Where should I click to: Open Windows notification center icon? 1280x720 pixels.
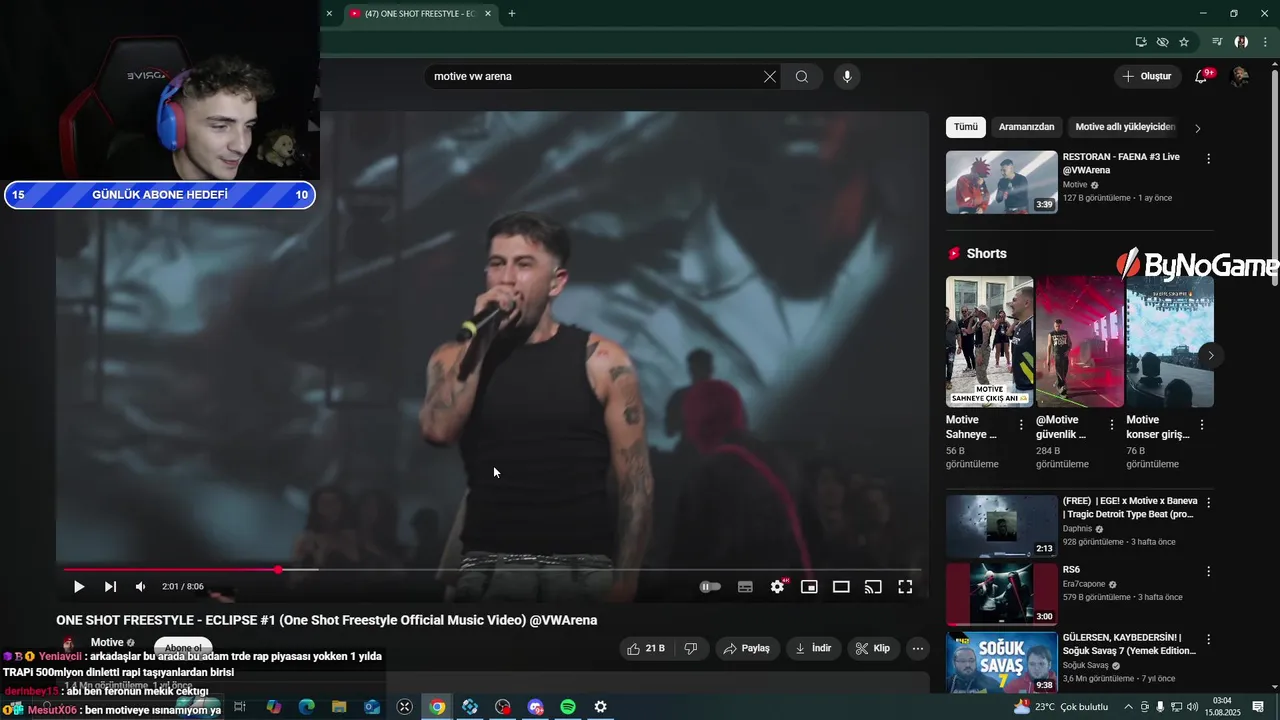(1258, 707)
